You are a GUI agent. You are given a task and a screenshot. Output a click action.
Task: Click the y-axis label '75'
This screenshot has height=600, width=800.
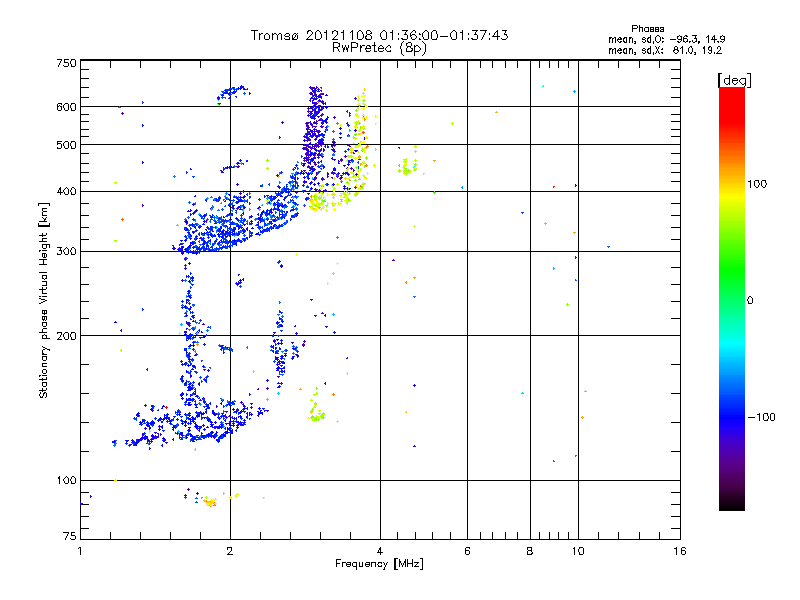[70, 536]
